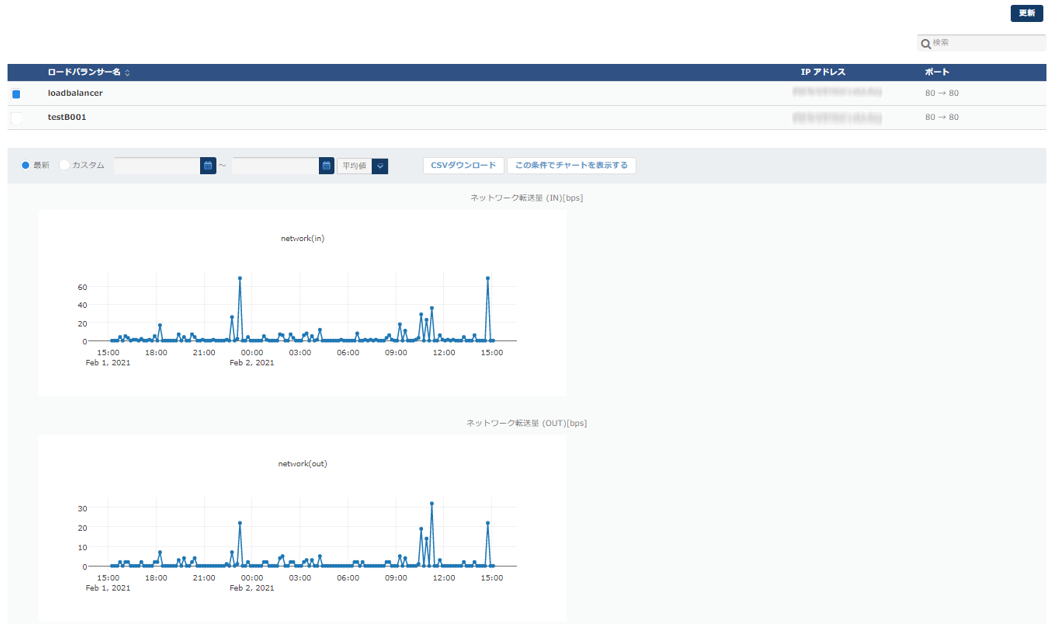Screen dimensions: 1048x628
Task: Check the testB001 row checkbox
Action: [16, 118]
